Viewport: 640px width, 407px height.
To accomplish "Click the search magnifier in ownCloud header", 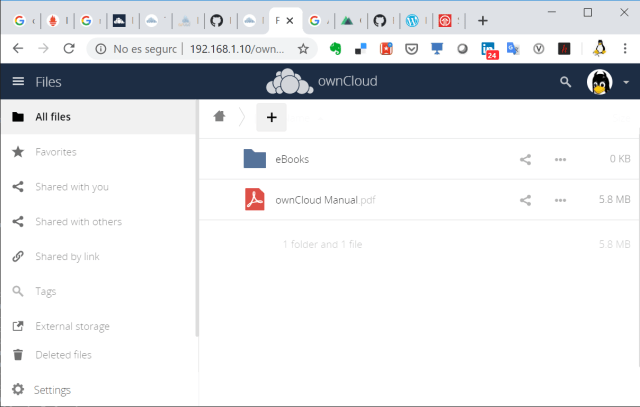I will pyautogui.click(x=565, y=82).
